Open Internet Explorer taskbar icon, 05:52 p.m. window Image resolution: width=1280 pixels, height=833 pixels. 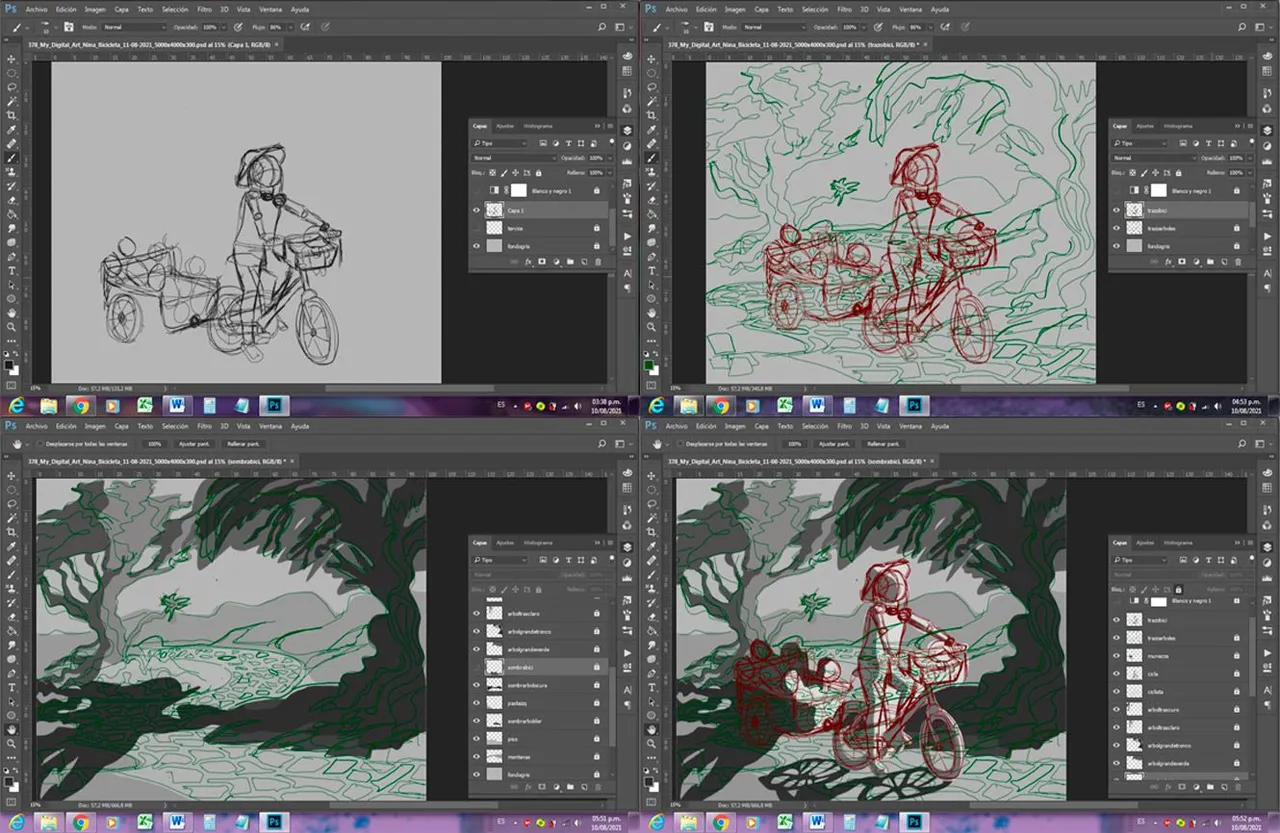(x=658, y=822)
